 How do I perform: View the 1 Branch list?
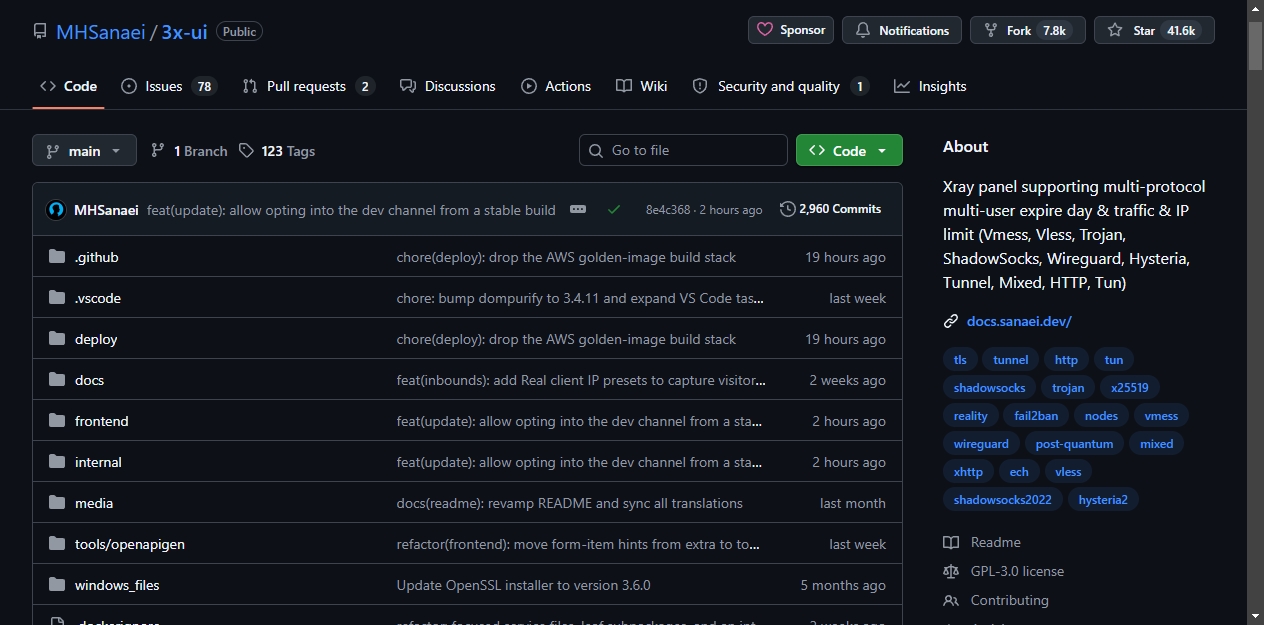click(x=189, y=151)
